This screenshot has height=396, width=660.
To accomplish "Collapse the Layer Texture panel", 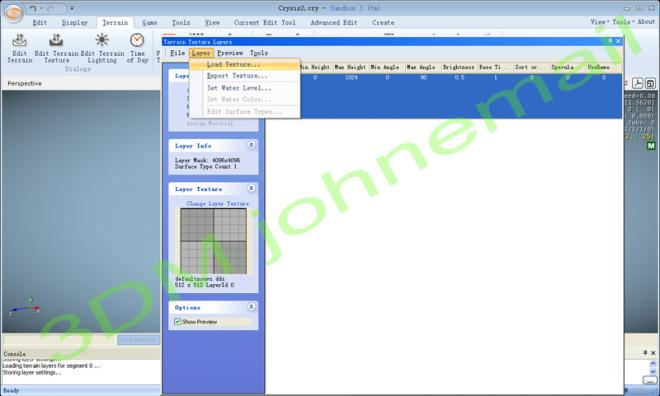I will [x=251, y=189].
